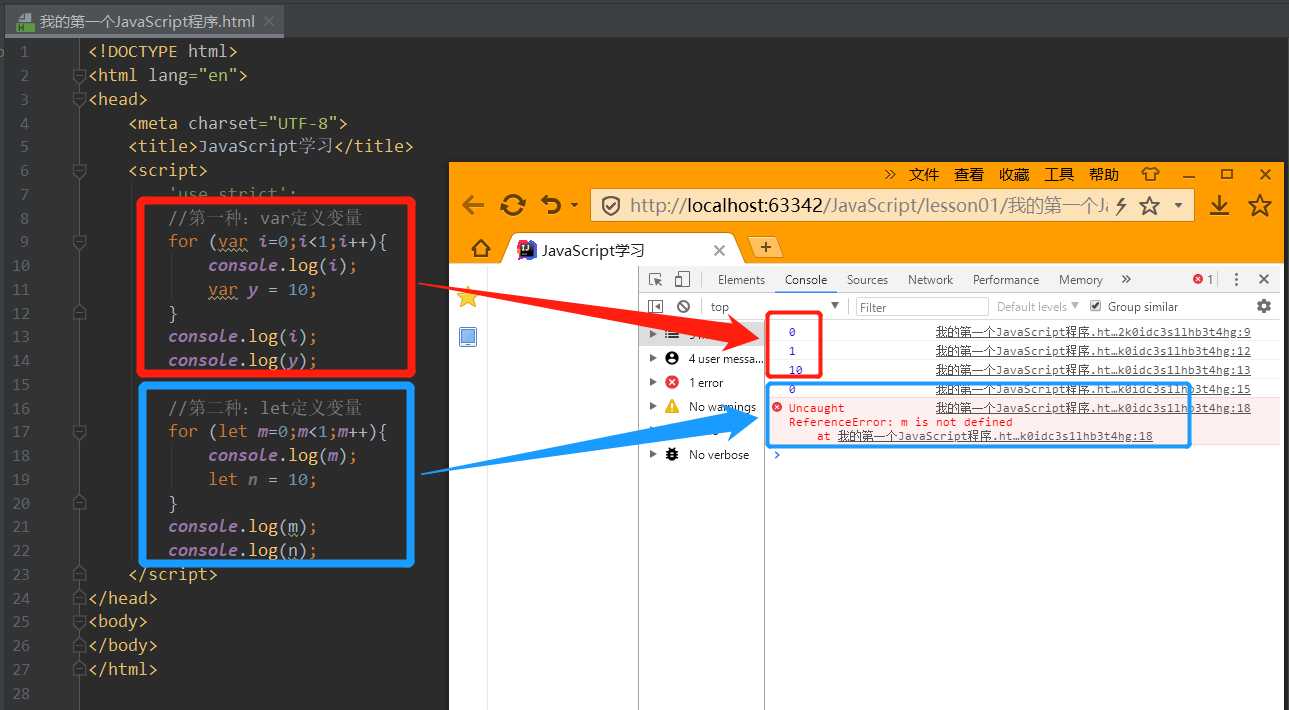Close the DevTools panel
Image resolution: width=1289 pixels, height=710 pixels.
1264,279
